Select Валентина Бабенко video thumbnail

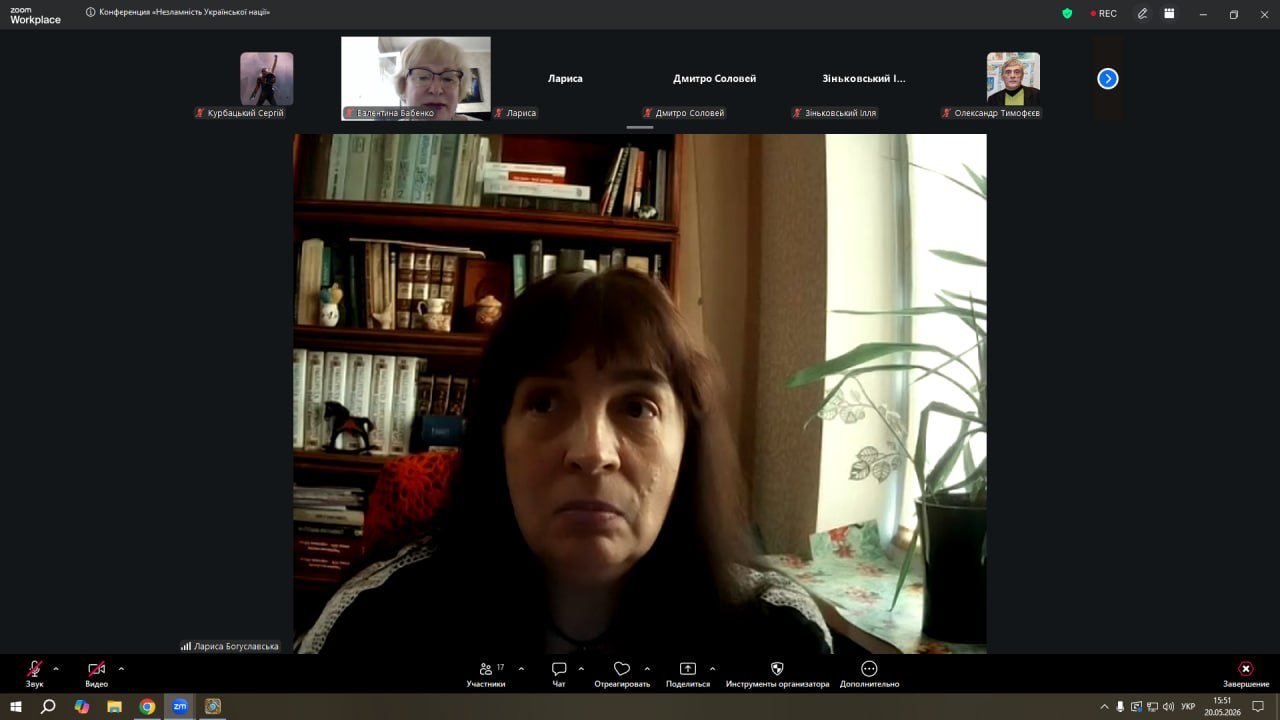[x=416, y=79]
